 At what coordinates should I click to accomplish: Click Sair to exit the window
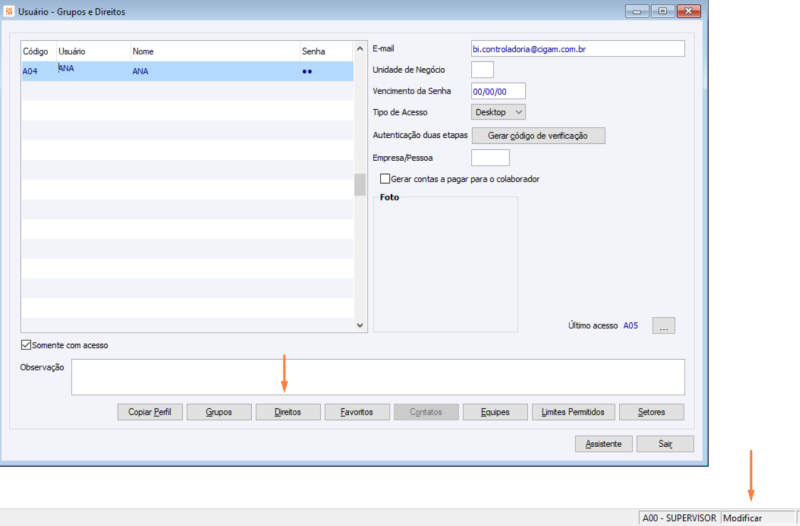pyautogui.click(x=665, y=444)
